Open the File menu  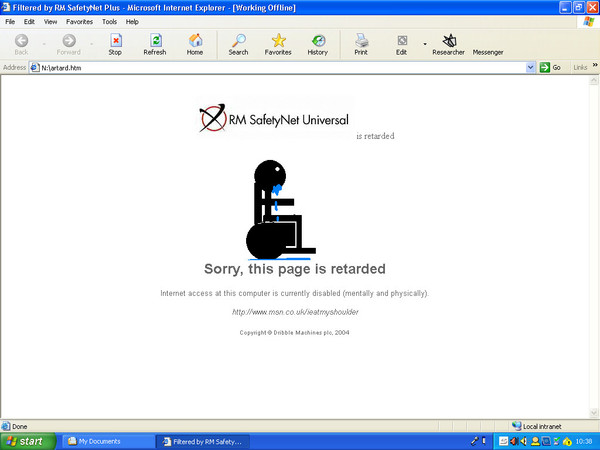point(10,22)
